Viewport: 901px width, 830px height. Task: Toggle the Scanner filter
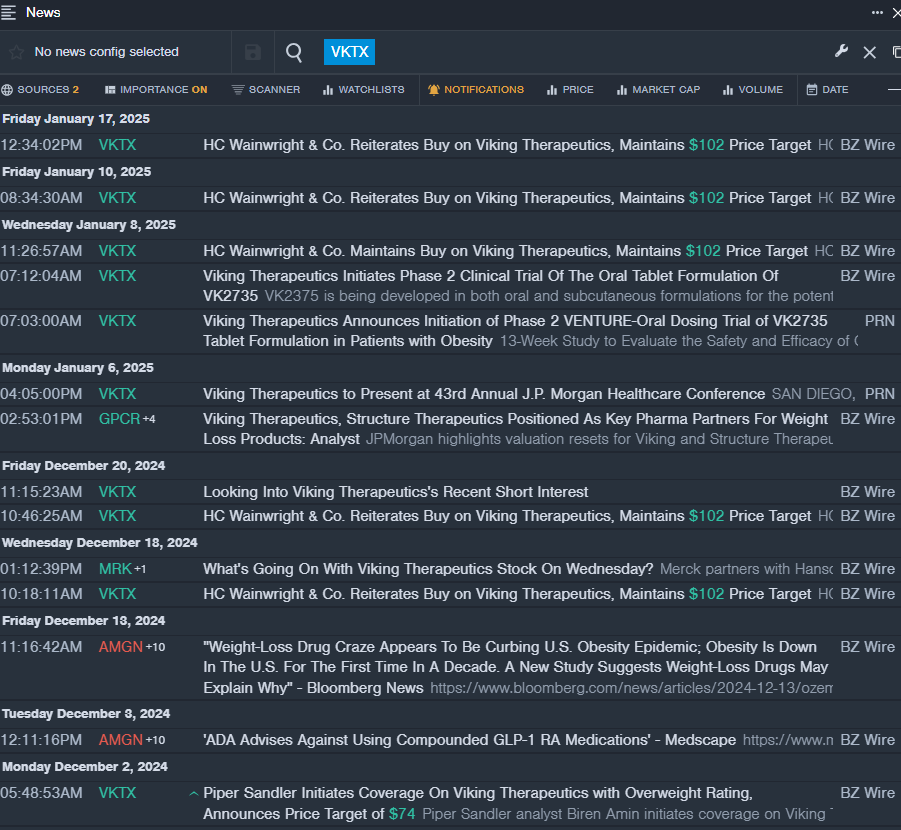pyautogui.click(x=266, y=90)
